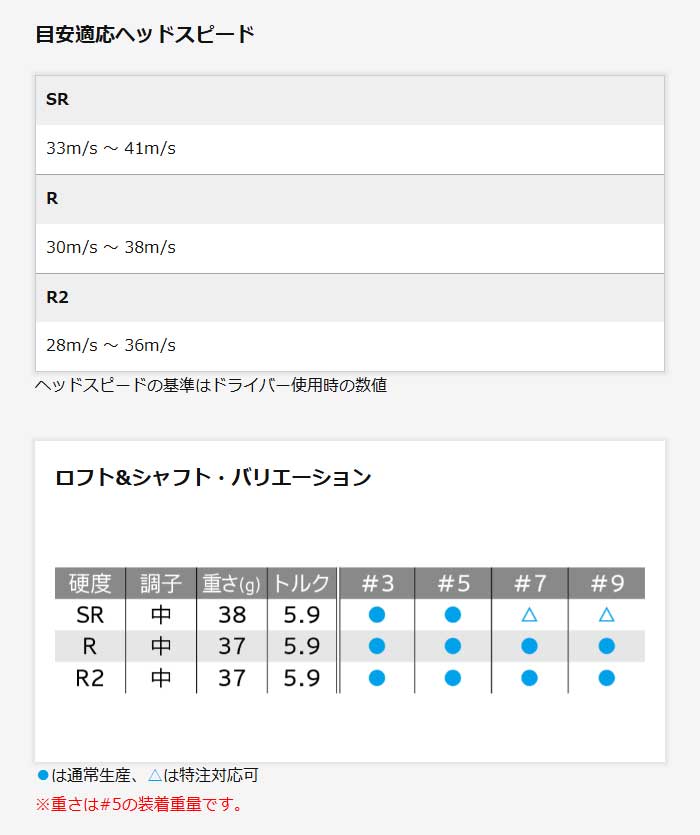Click the 33m/s ～ 41m/s value
Viewport: 700px width, 835px height.
(111, 149)
